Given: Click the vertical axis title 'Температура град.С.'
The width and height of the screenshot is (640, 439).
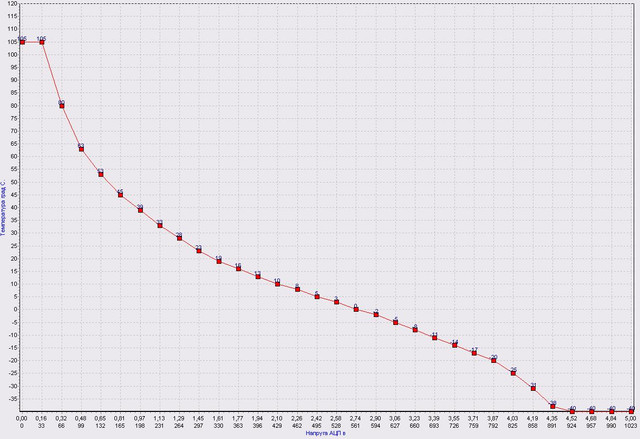Looking at the screenshot, I should tap(3, 206).
